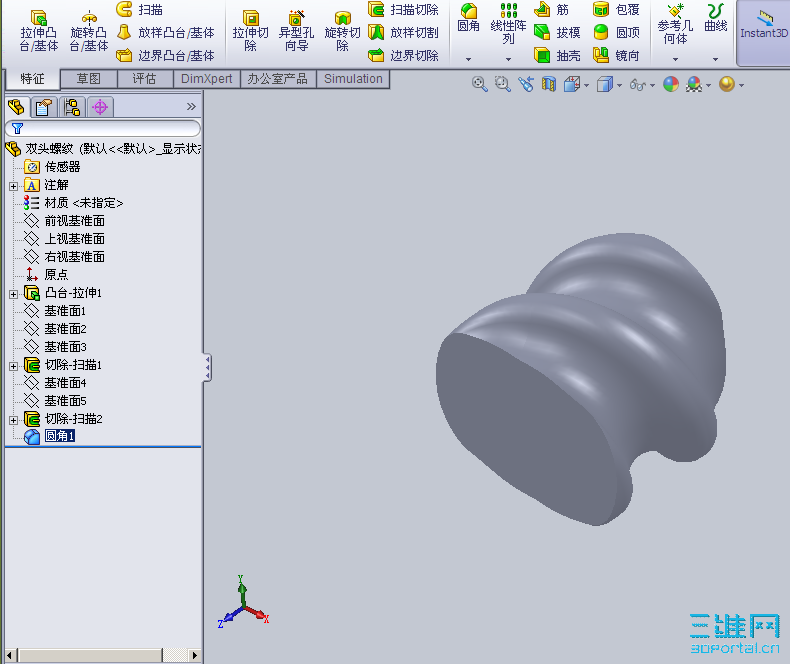790x664 pixels.
Task: Choose the 拔模 draft tool
Action: click(557, 32)
